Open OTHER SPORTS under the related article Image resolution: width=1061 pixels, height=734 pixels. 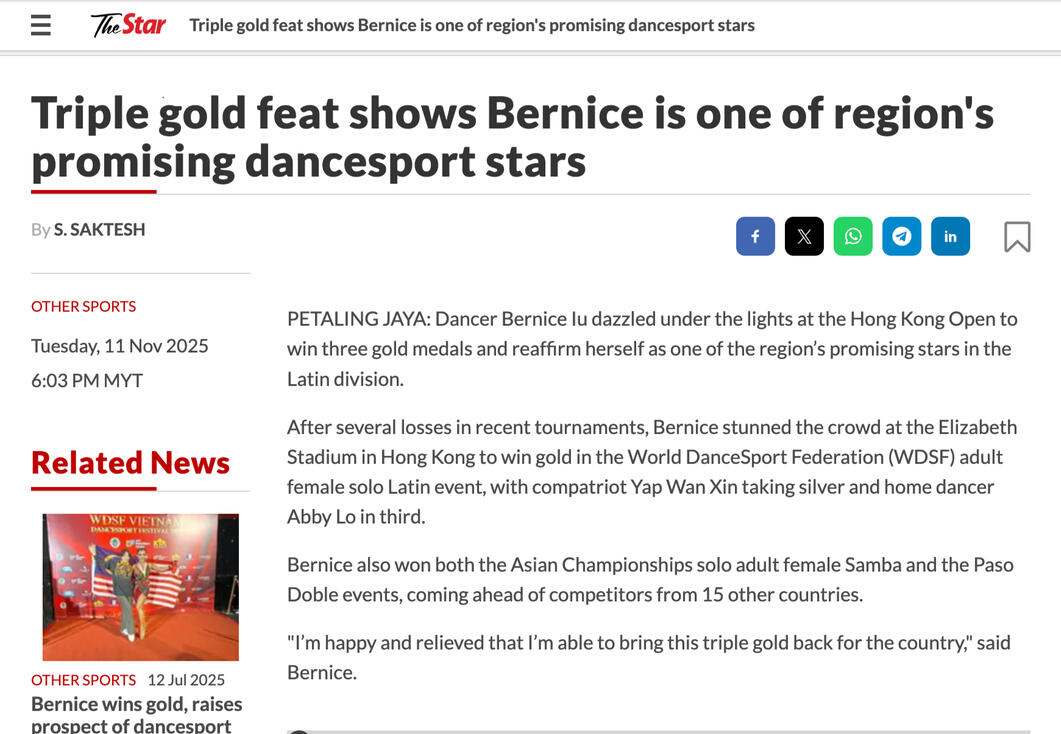coord(83,680)
